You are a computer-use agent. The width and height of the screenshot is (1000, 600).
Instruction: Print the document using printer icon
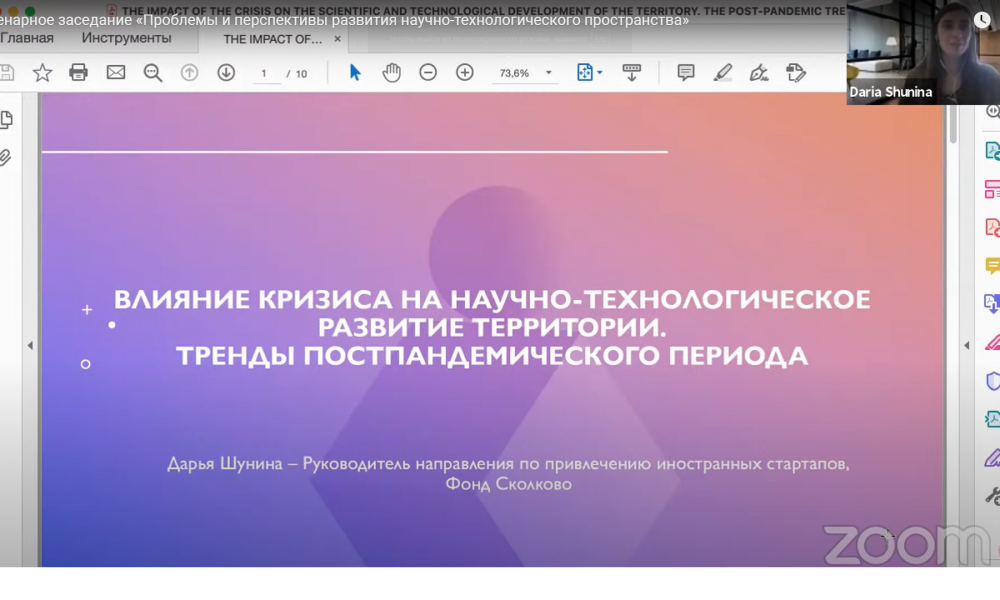pyautogui.click(x=79, y=73)
